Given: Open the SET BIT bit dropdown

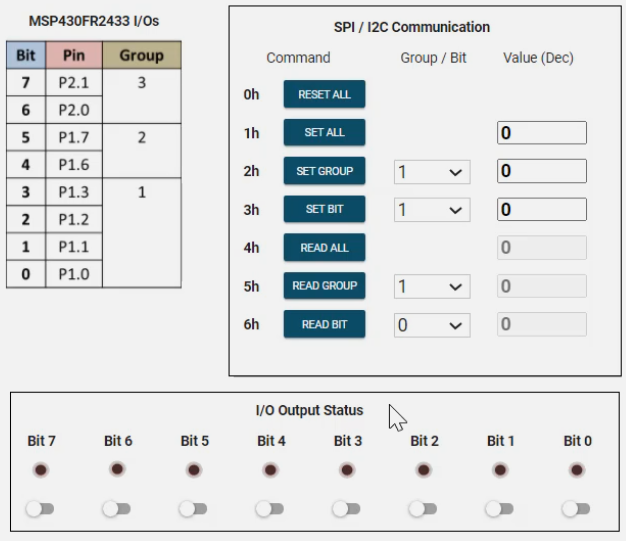Looking at the screenshot, I should click(431, 210).
